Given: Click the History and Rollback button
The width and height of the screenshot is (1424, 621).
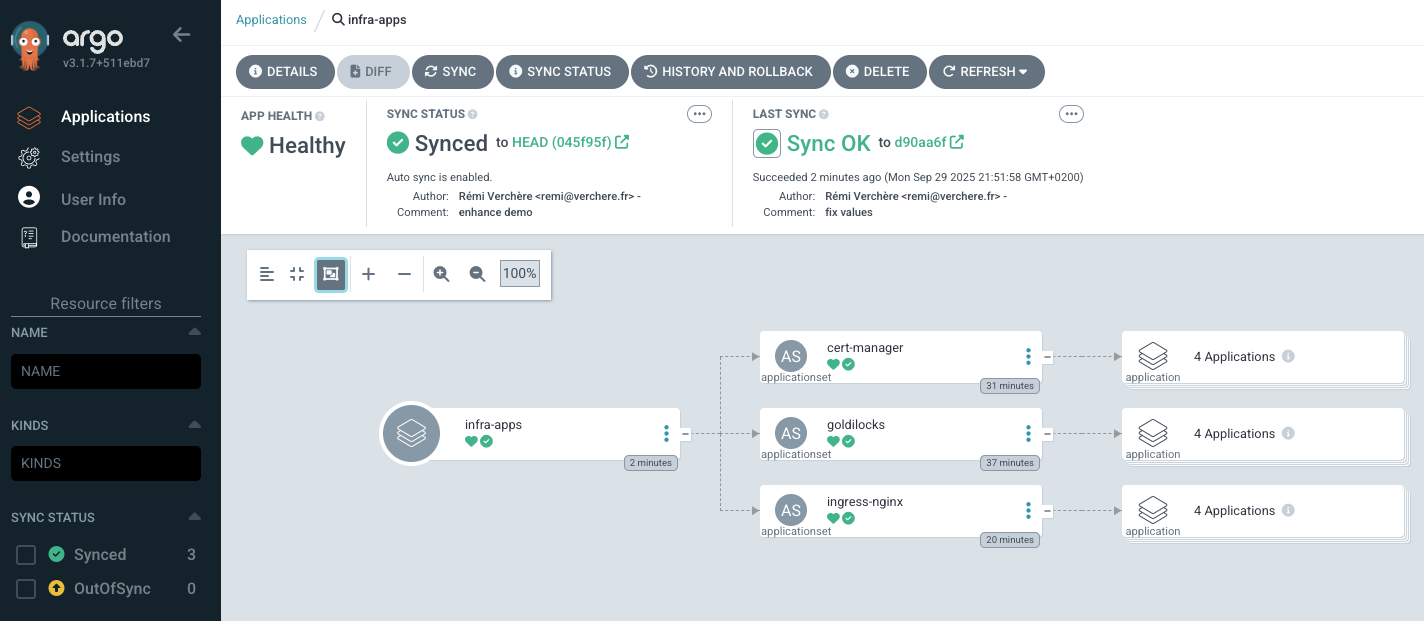Looking at the screenshot, I should [x=730, y=72].
